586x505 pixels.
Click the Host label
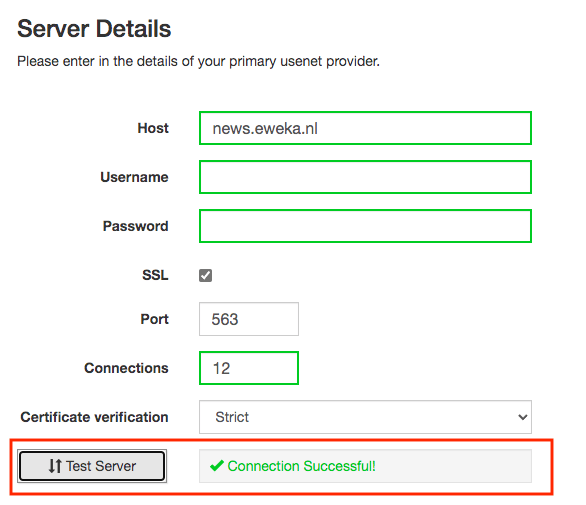point(153,128)
